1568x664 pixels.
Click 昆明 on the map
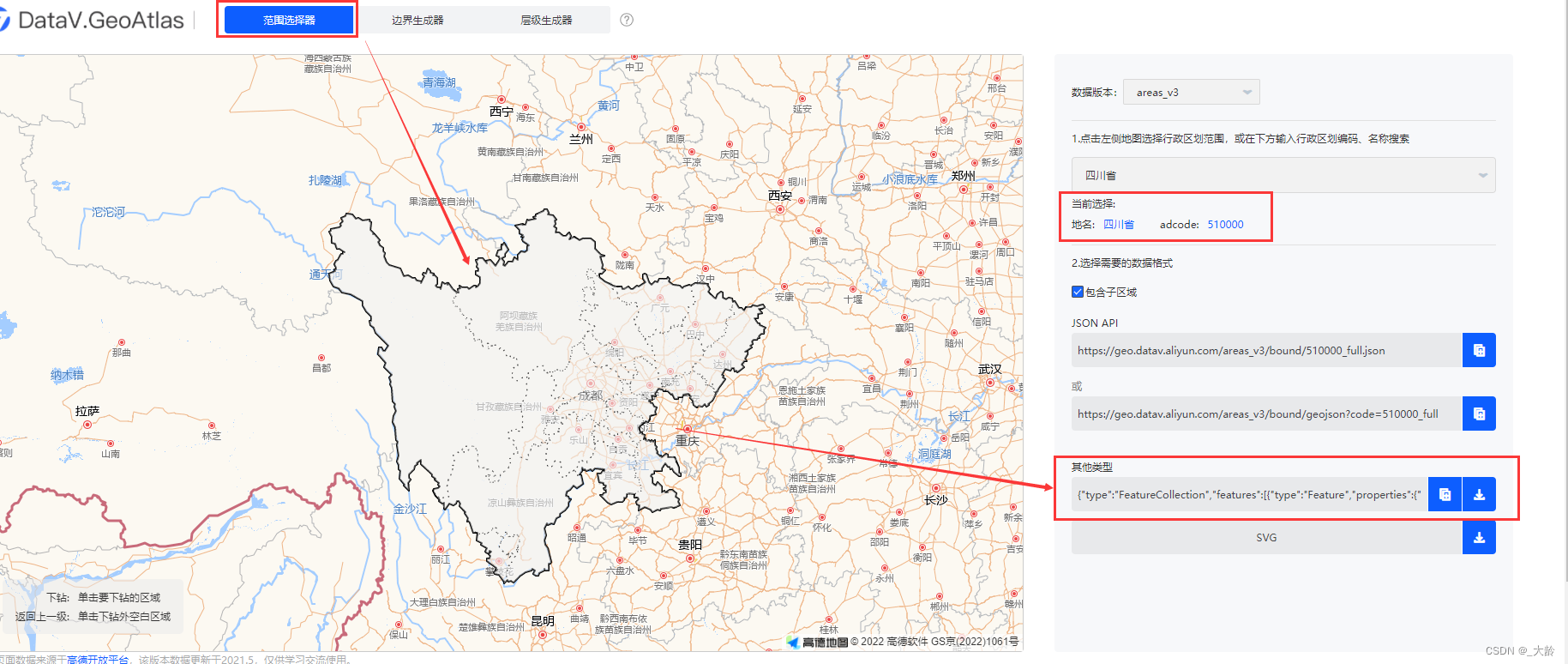543,621
